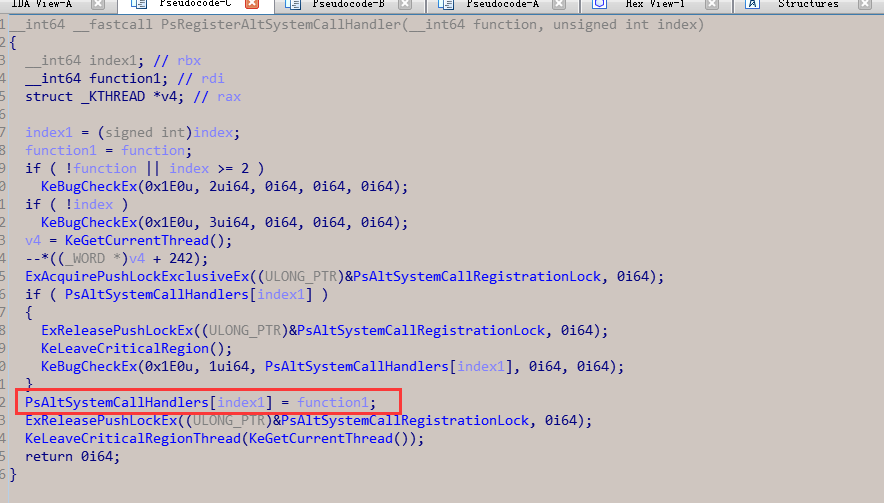Screen dimensions: 884x503
Task: Click 'index1' in the handler assignment line
Action: coord(241,403)
